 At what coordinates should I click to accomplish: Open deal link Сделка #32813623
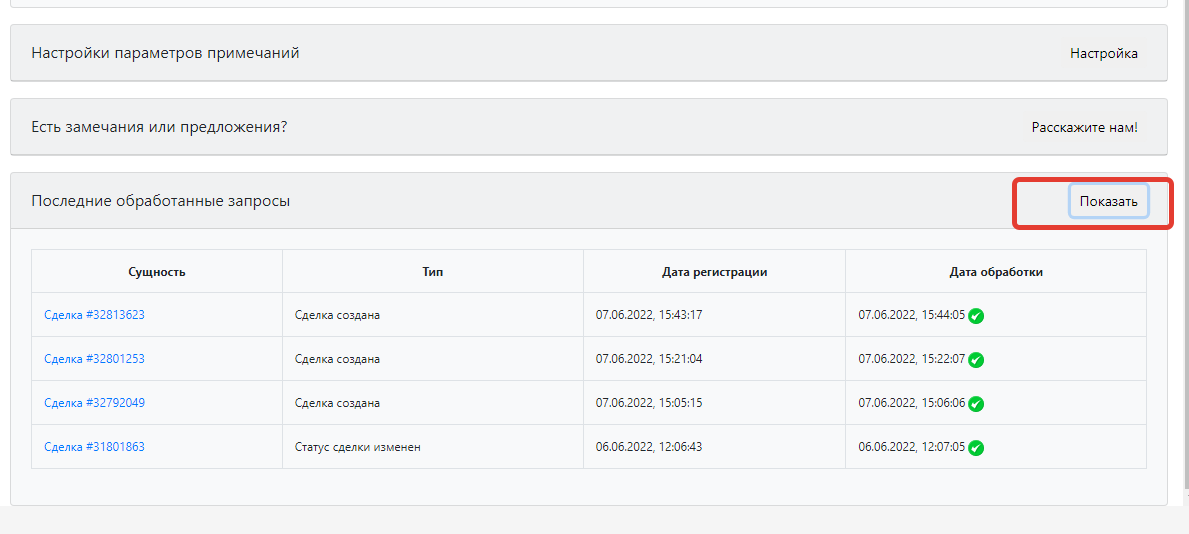coord(94,315)
